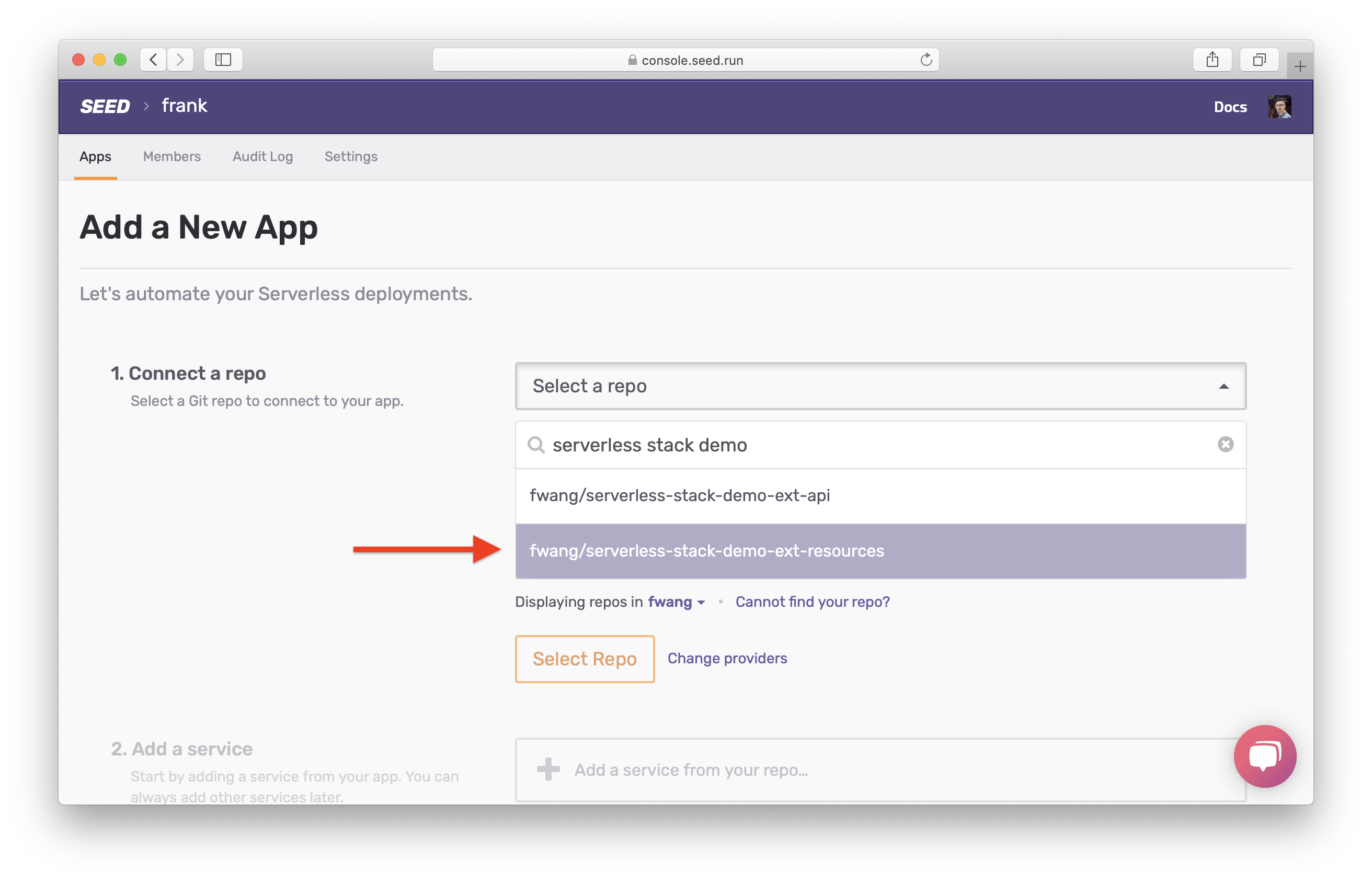Open the user avatar menu
This screenshot has height=882, width=1372.
(1279, 107)
